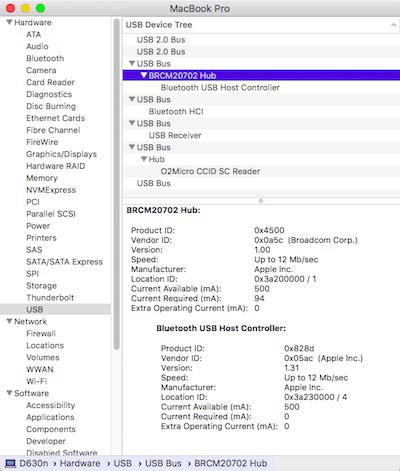The image size is (400, 471).
Task: Collapse the Hub triangle above O2Micro reader
Action: (x=144, y=159)
